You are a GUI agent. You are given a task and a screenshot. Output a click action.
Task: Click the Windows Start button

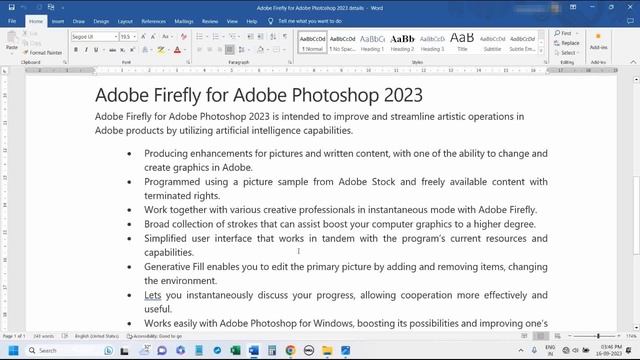click(13, 350)
